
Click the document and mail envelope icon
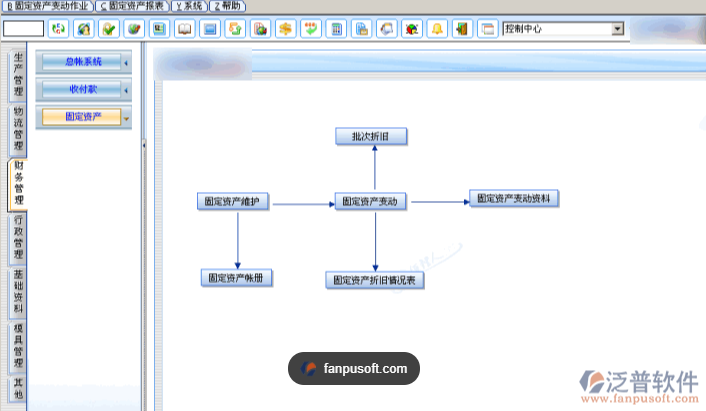click(362, 29)
